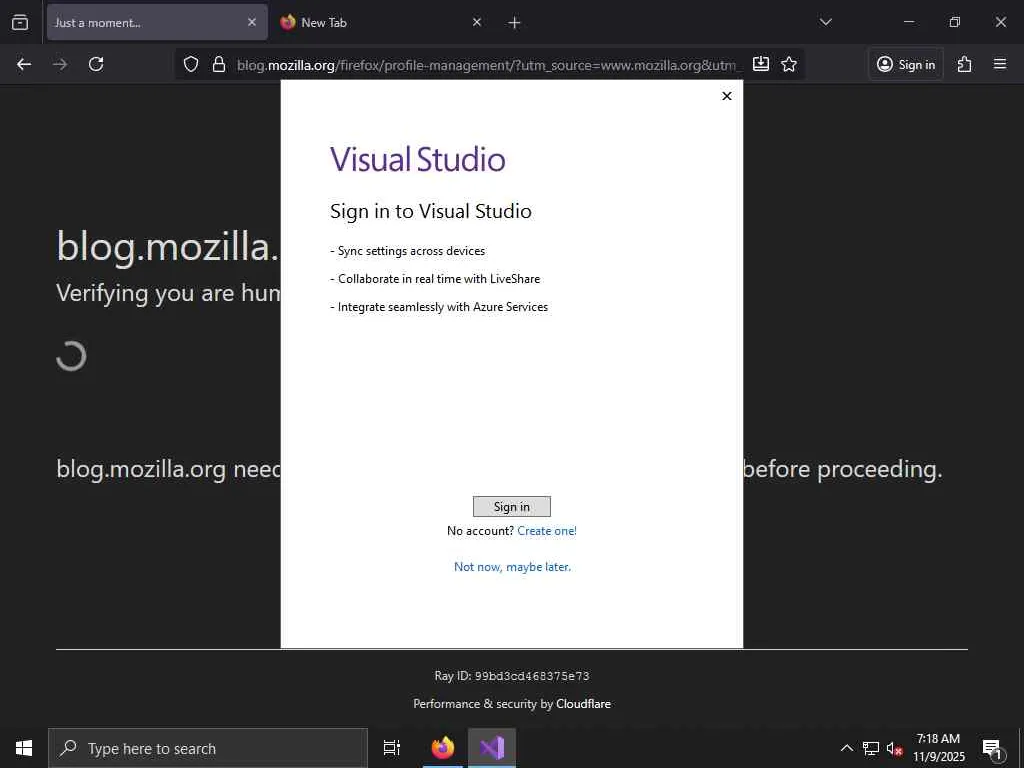
Task: Open the Windows Start menu
Action: (x=24, y=748)
